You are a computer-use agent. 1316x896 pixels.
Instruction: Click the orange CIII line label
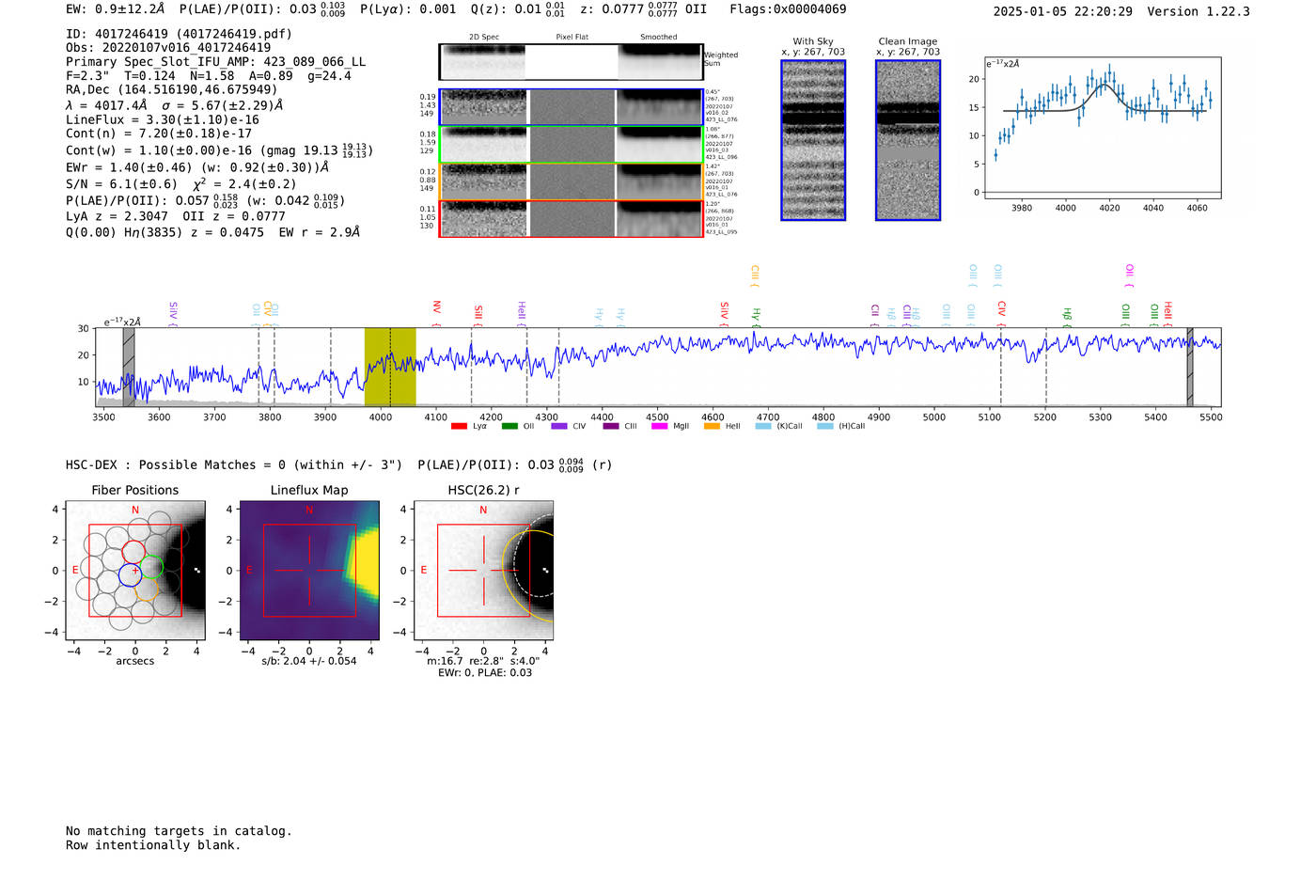754,275
